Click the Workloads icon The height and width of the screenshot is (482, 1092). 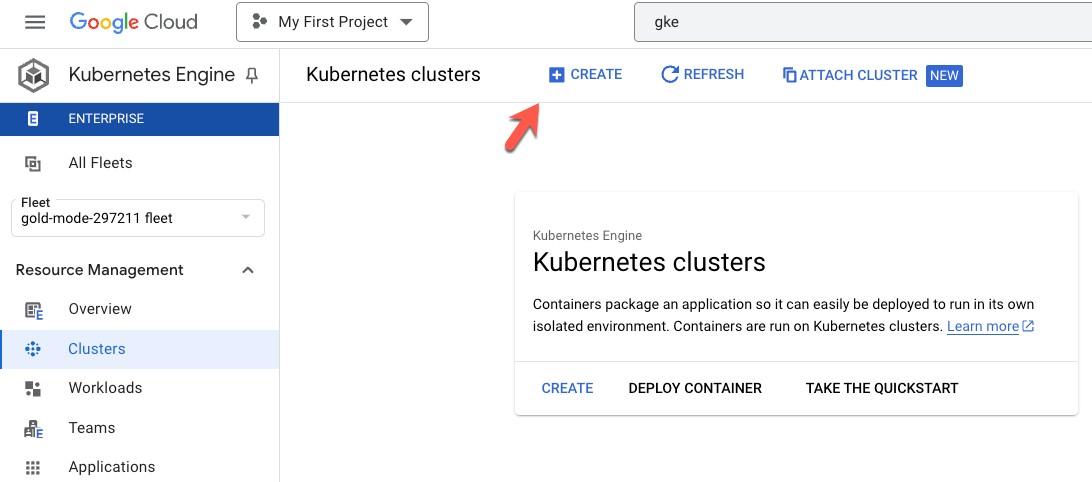click(33, 389)
